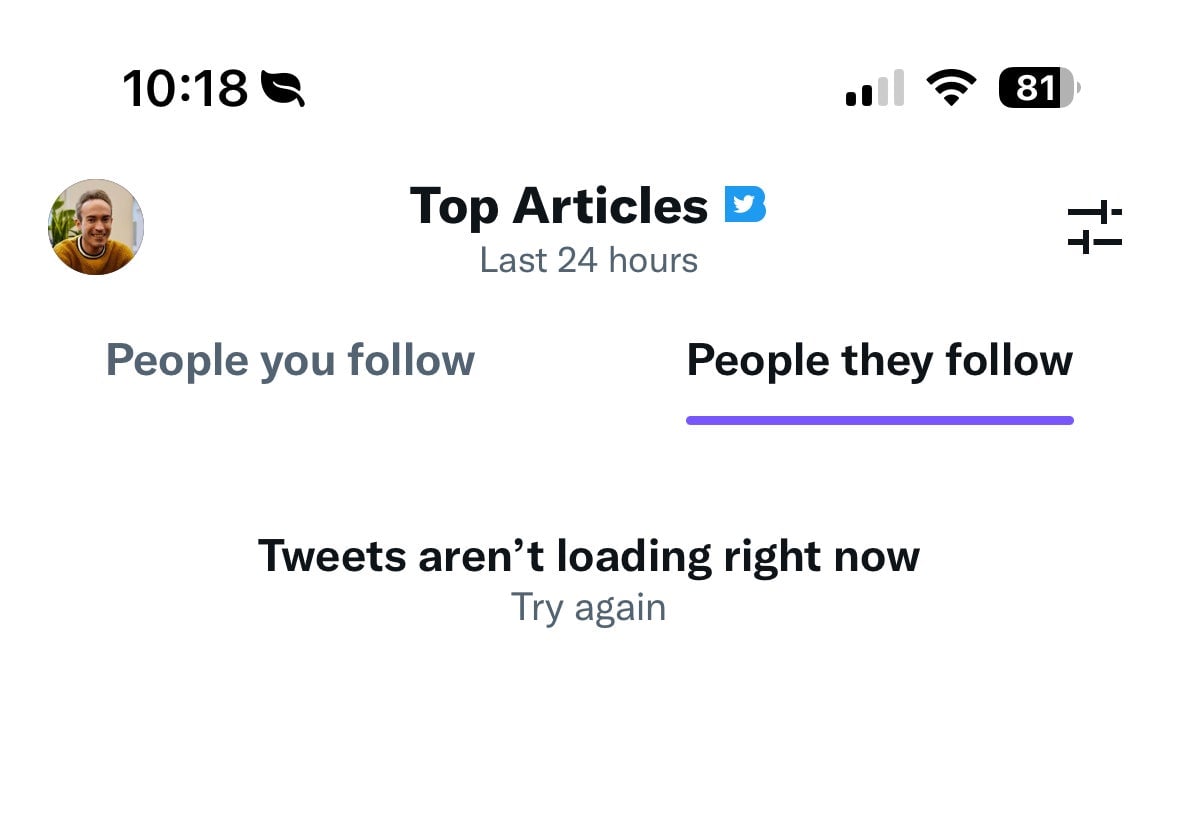Tap the Wi-Fi status icon
Image resolution: width=1179 pixels, height=820 pixels.
pos(951,88)
